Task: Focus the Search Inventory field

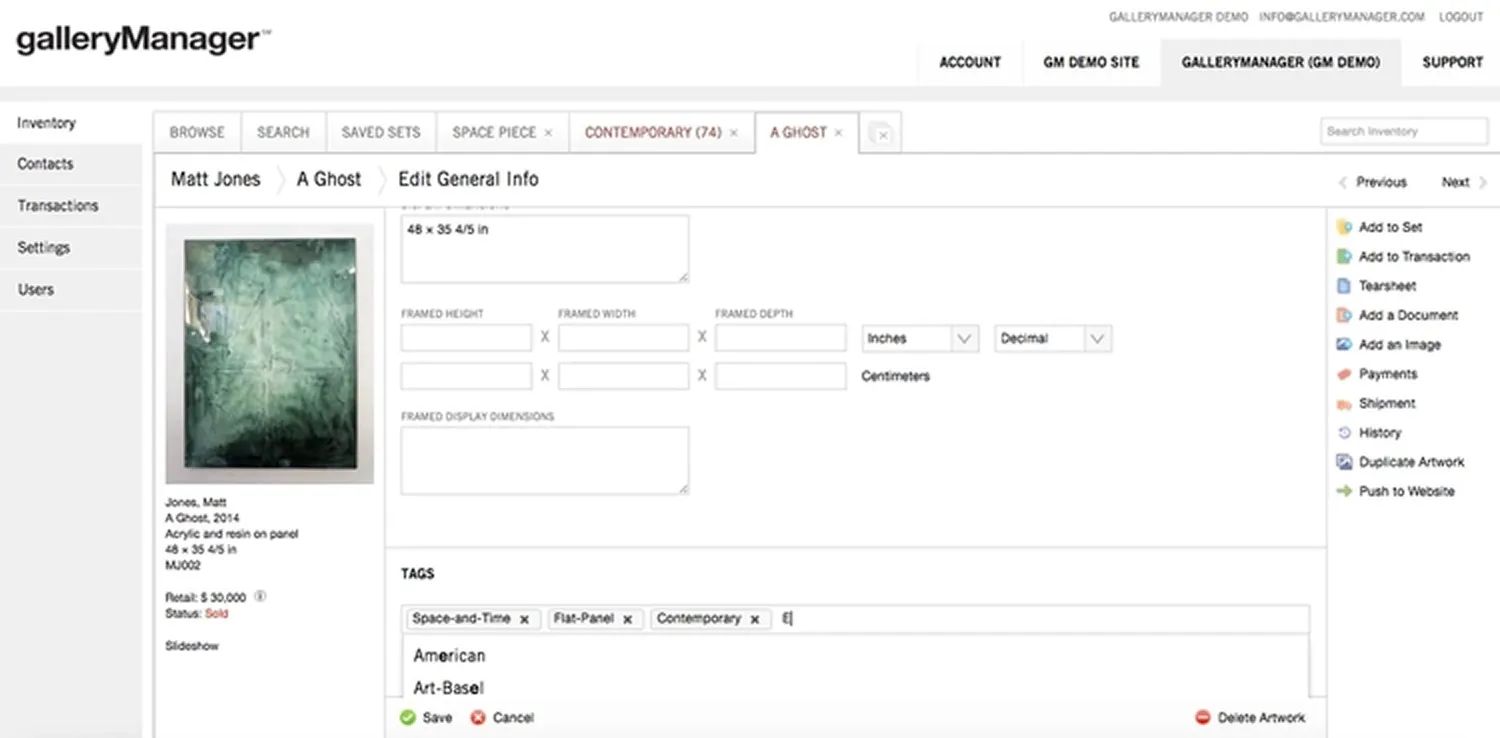Action: 1404,131
